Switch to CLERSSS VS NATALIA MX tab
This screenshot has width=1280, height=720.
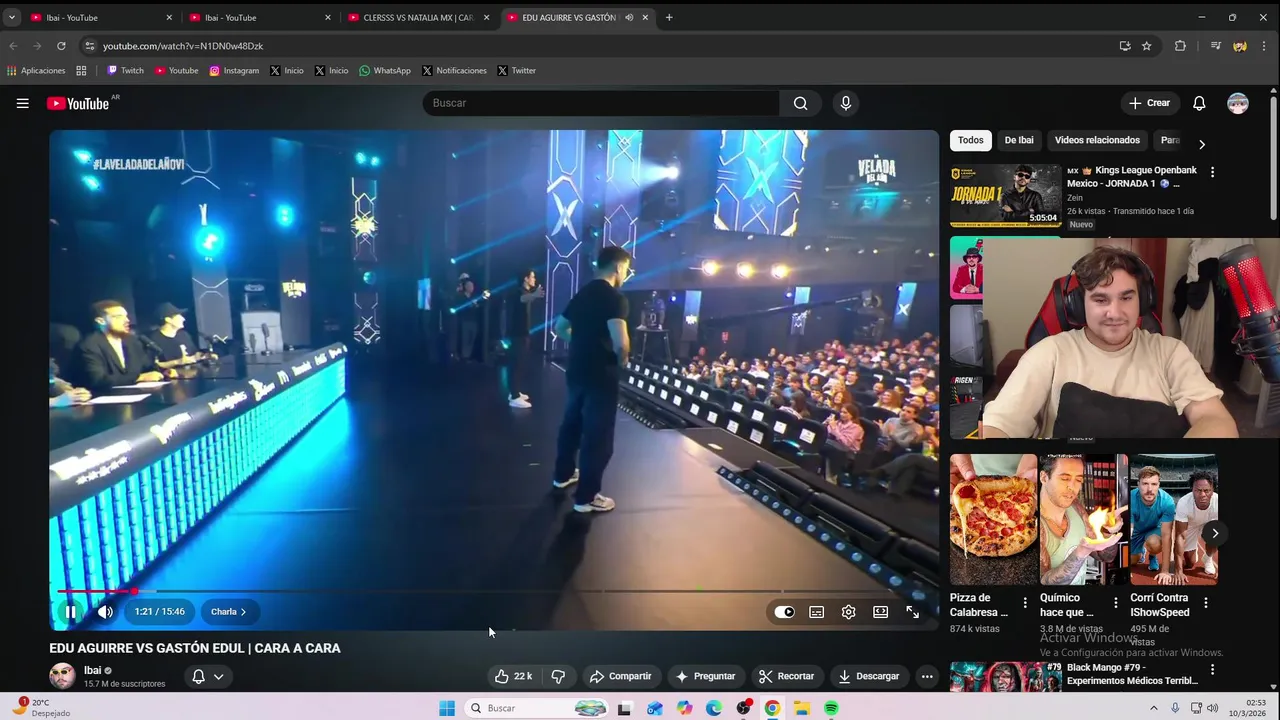coord(416,17)
